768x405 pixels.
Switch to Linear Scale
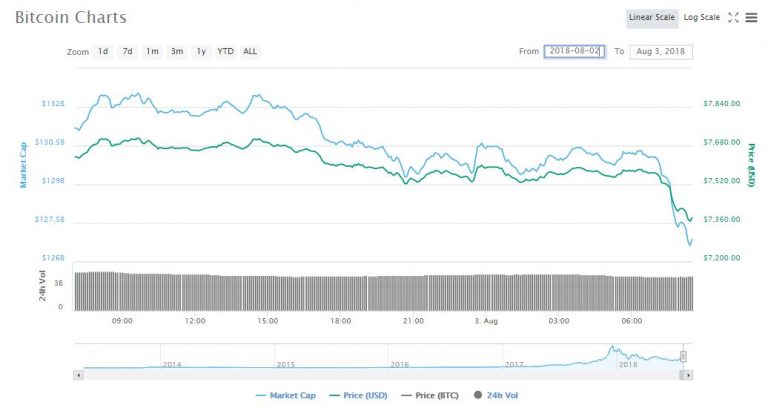(x=652, y=17)
